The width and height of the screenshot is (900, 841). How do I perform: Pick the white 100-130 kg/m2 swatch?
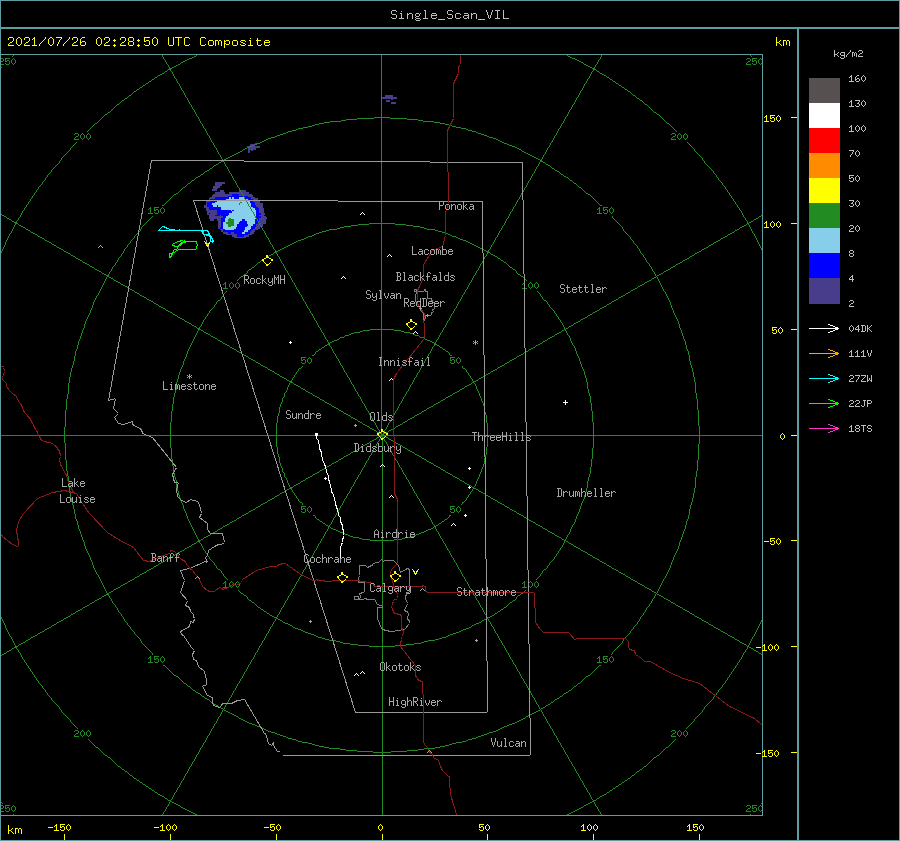pyautogui.click(x=824, y=116)
